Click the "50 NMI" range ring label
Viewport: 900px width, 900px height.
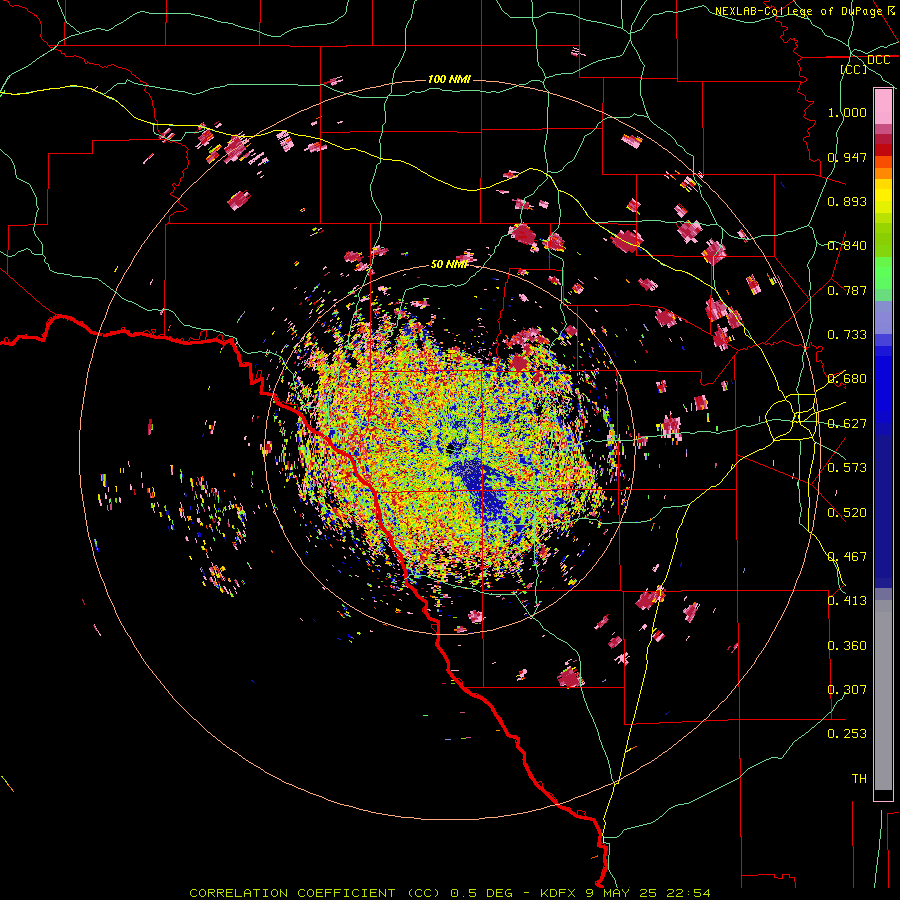pos(449,264)
